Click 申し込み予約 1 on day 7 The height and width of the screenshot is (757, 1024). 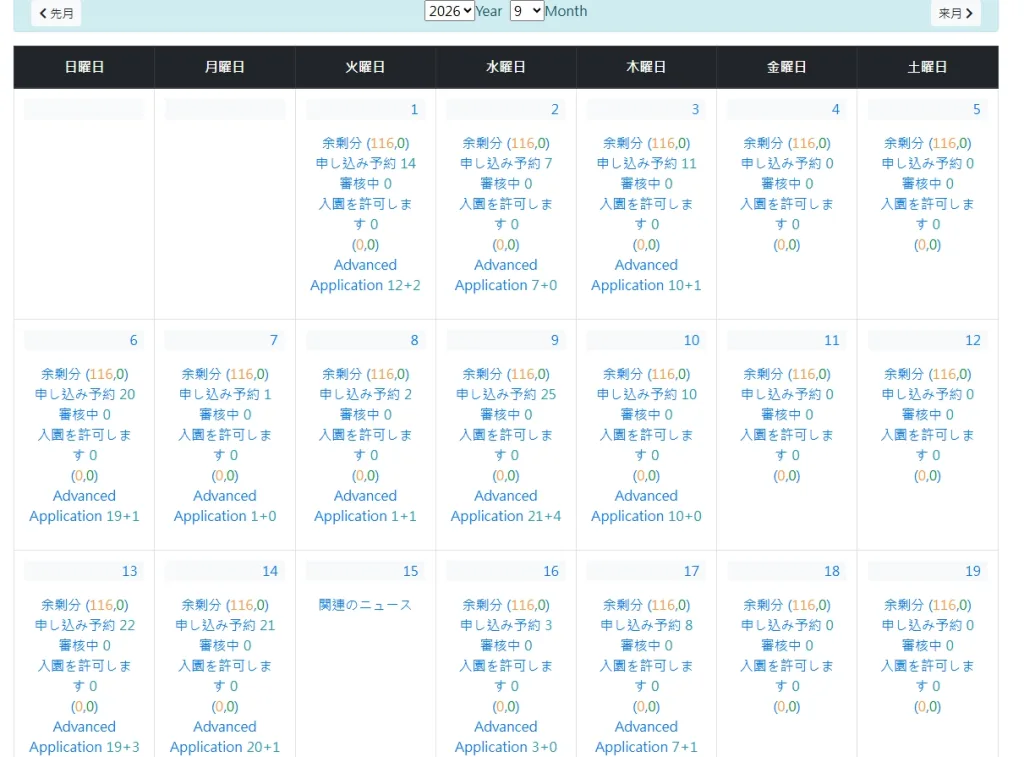click(225, 395)
